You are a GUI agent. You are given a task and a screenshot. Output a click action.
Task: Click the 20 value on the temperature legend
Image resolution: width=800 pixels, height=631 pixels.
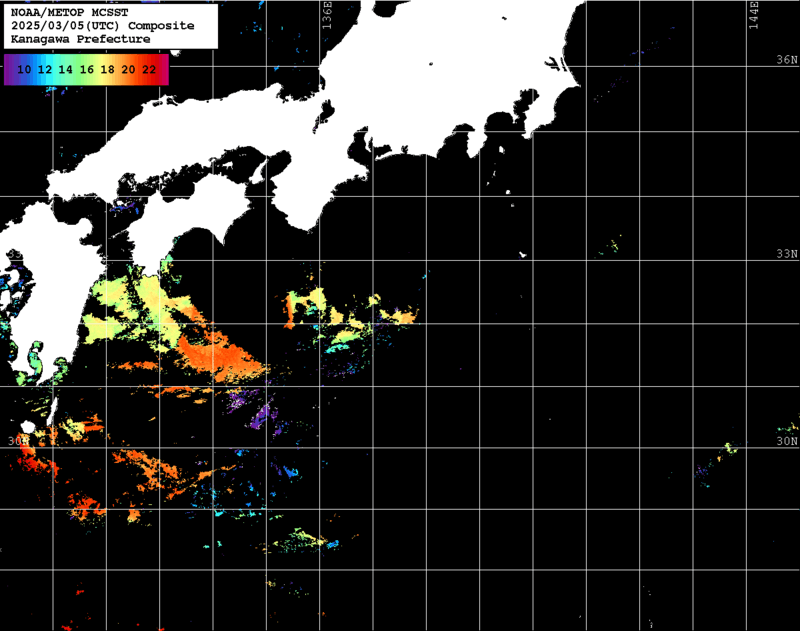(129, 69)
